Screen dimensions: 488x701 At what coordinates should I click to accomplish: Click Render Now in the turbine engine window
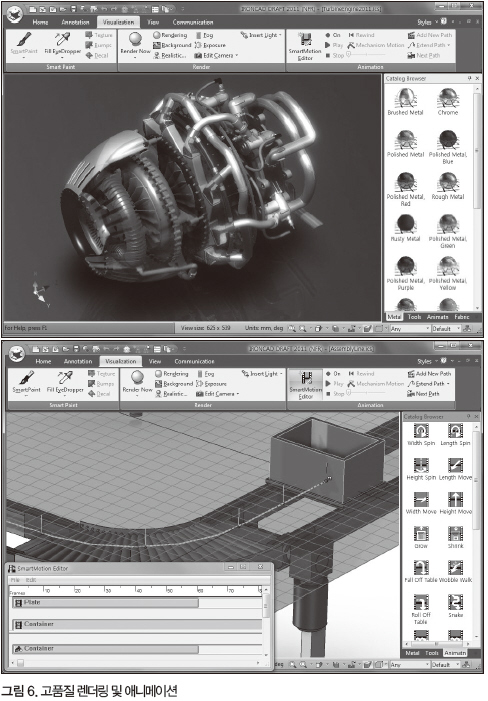[x=135, y=45]
